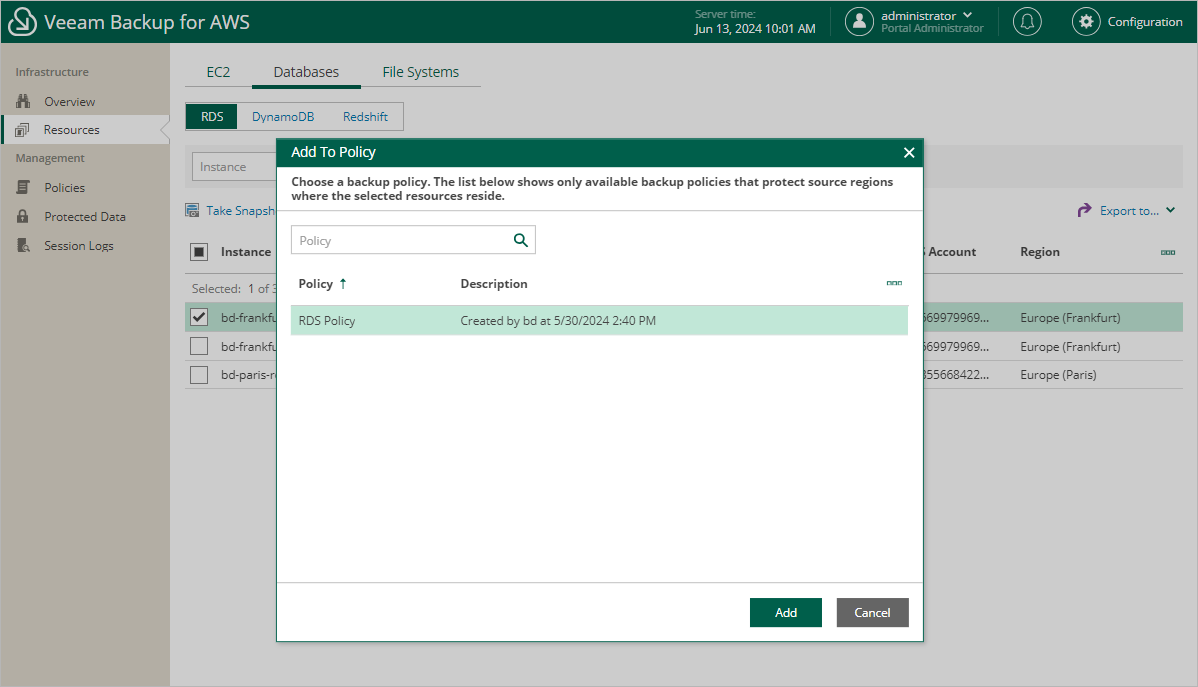The image size is (1198, 687).
Task: Switch to the EC2 tab
Action: (x=218, y=72)
